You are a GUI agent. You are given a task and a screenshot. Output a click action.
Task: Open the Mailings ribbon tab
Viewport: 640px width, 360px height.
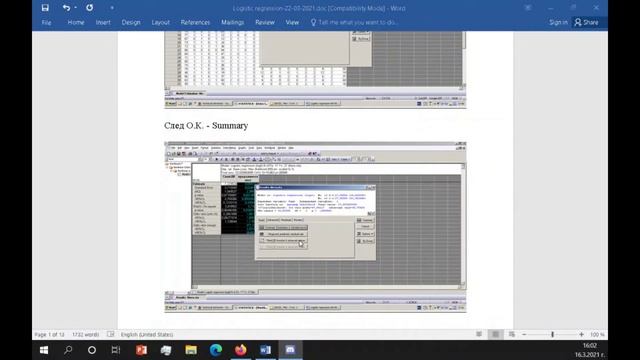233,22
